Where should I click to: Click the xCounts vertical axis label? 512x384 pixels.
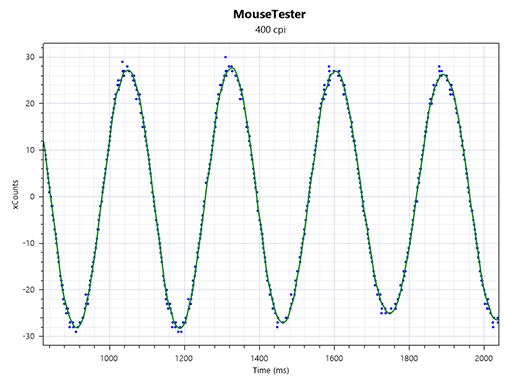coord(16,195)
